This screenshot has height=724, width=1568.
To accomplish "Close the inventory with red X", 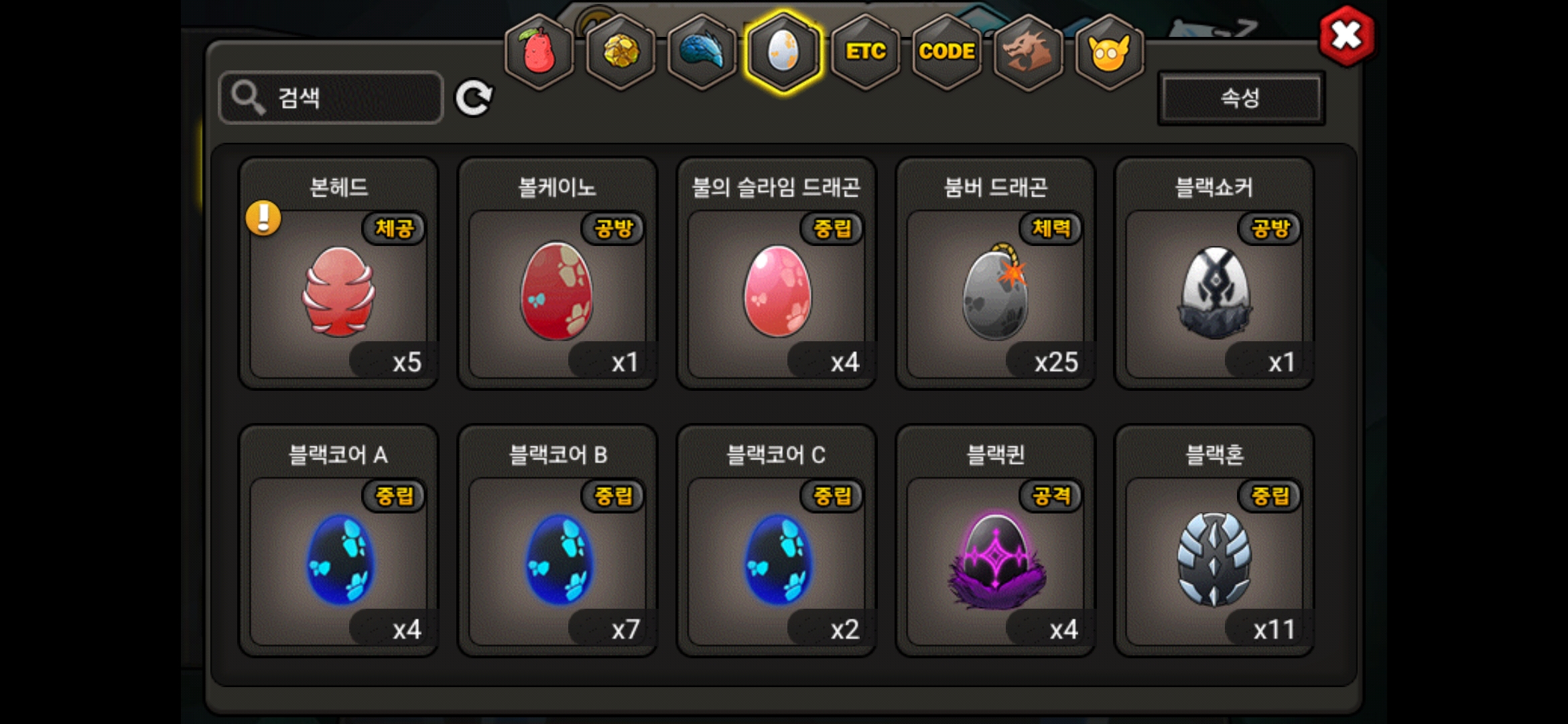I will click(1346, 36).
